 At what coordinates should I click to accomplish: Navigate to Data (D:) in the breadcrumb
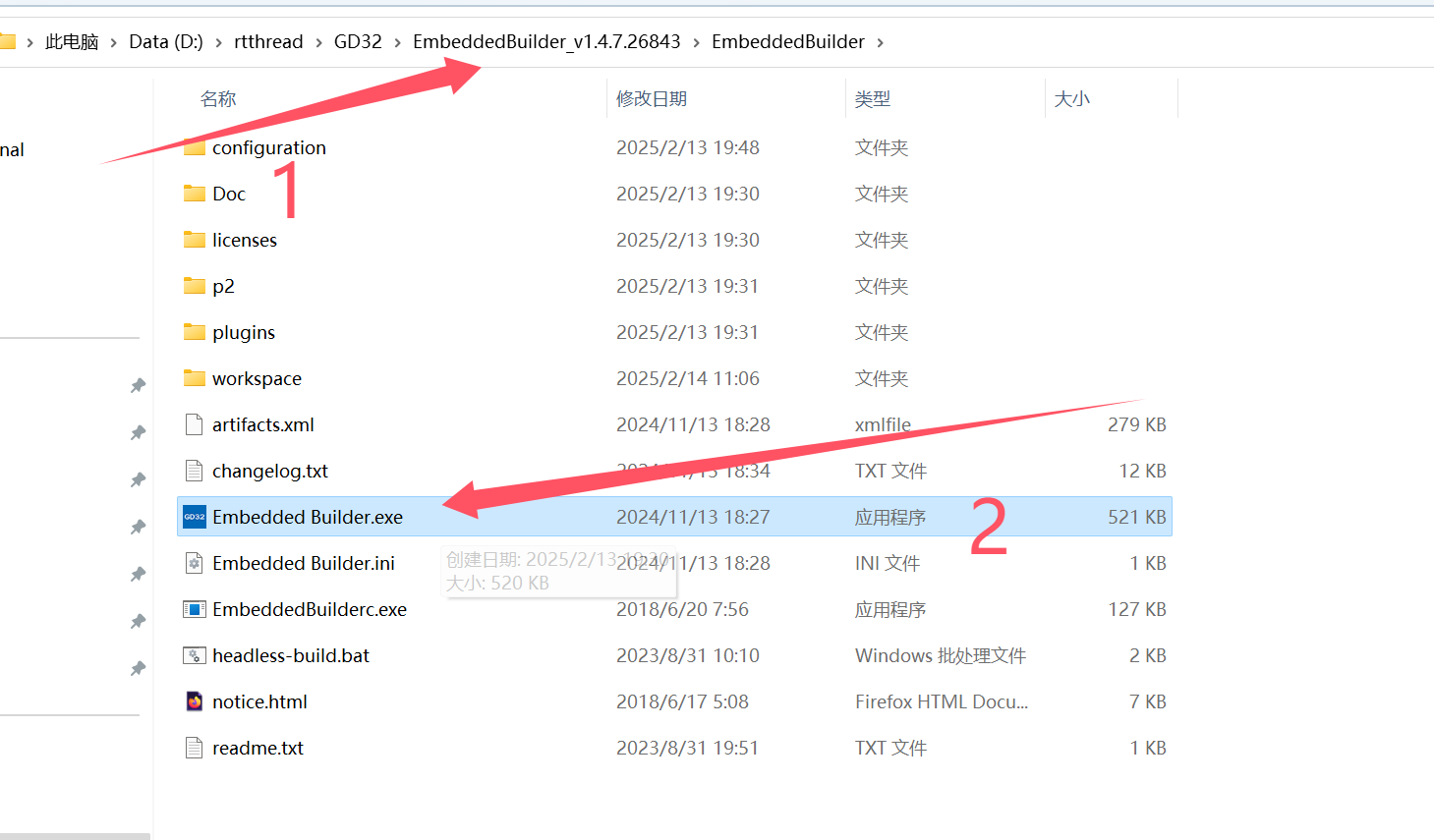coord(165,41)
